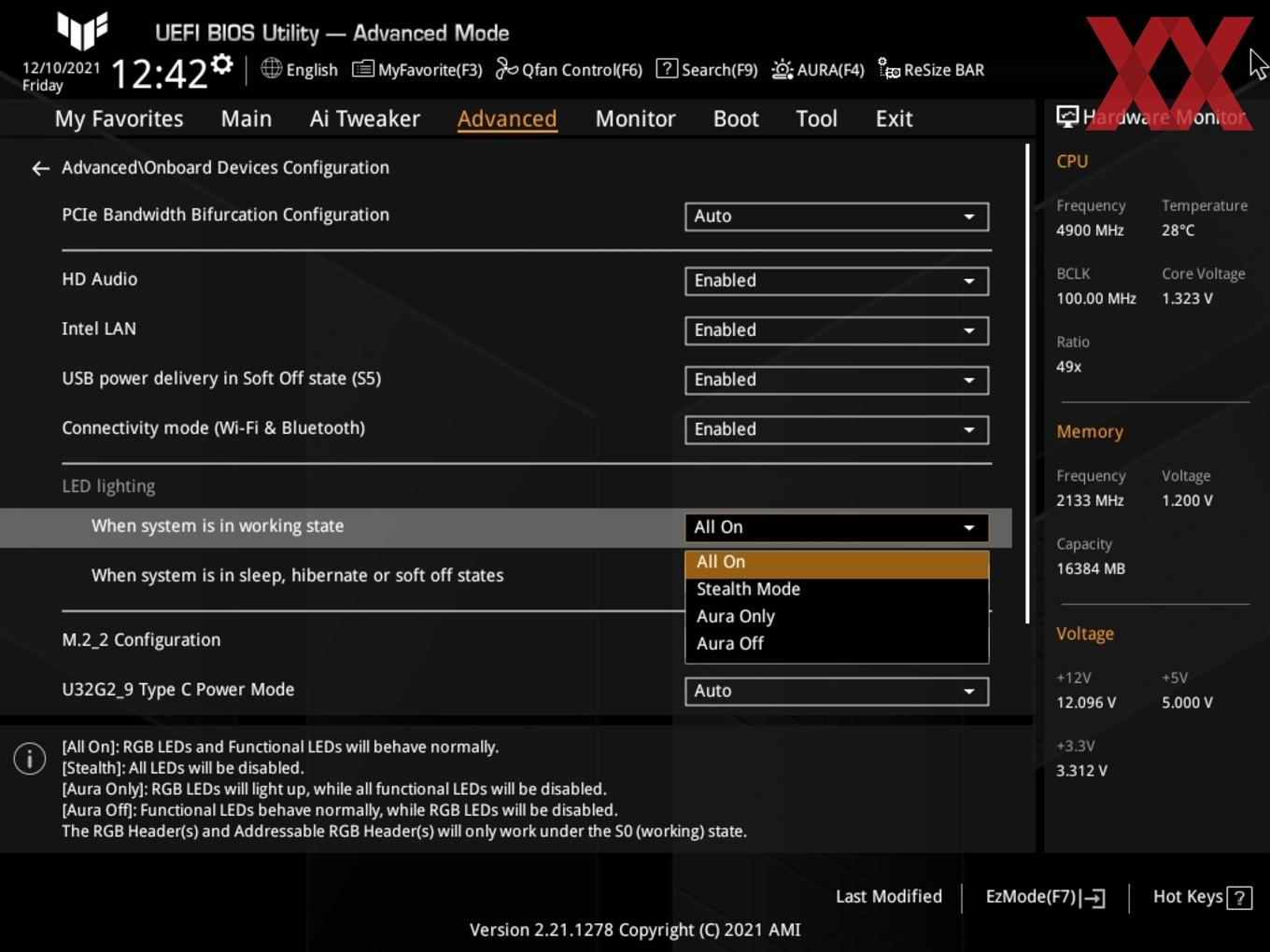The width and height of the screenshot is (1270, 952).
Task: Click CPU frequency value 4900 MHz
Action: coord(1090,231)
